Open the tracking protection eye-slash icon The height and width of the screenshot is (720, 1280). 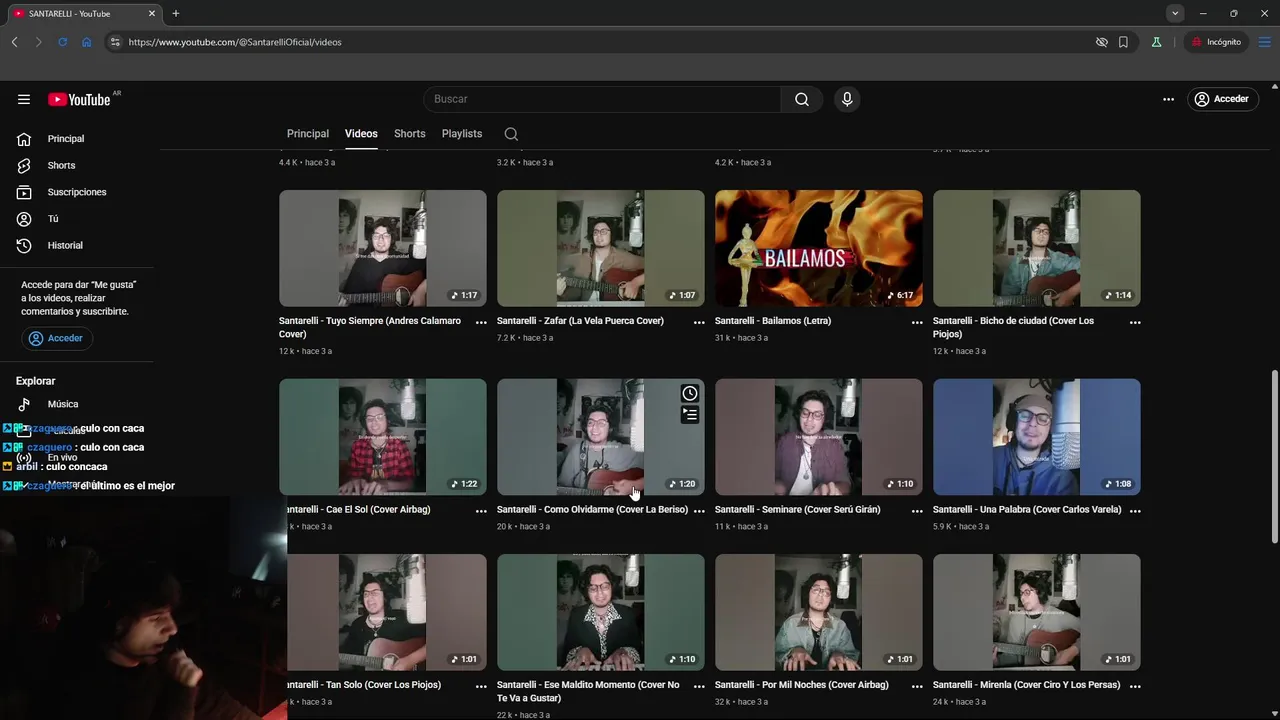point(1101,42)
